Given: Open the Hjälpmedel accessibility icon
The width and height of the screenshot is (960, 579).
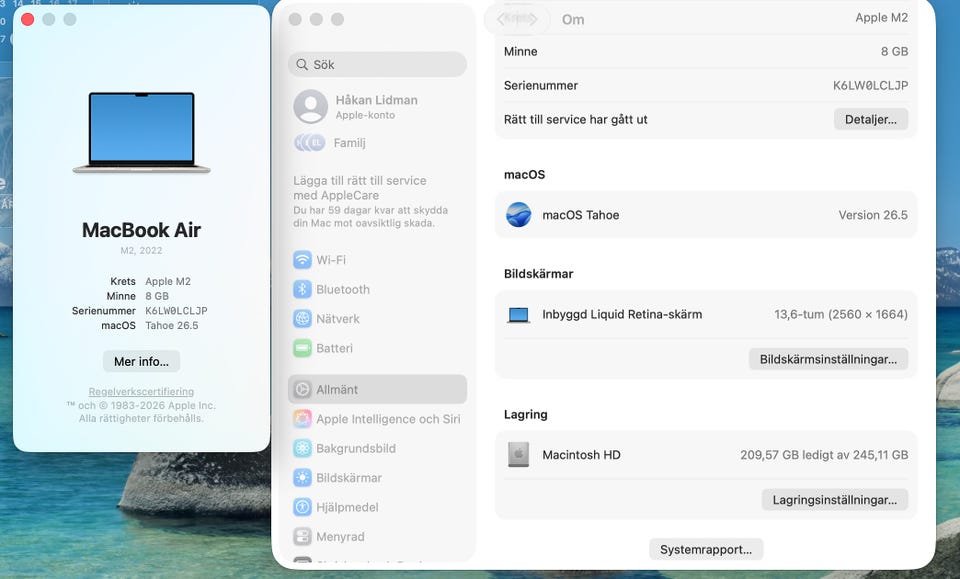Looking at the screenshot, I should 302,507.
